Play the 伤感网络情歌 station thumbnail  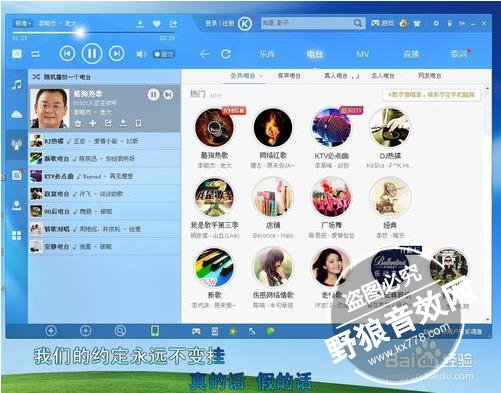273,267
